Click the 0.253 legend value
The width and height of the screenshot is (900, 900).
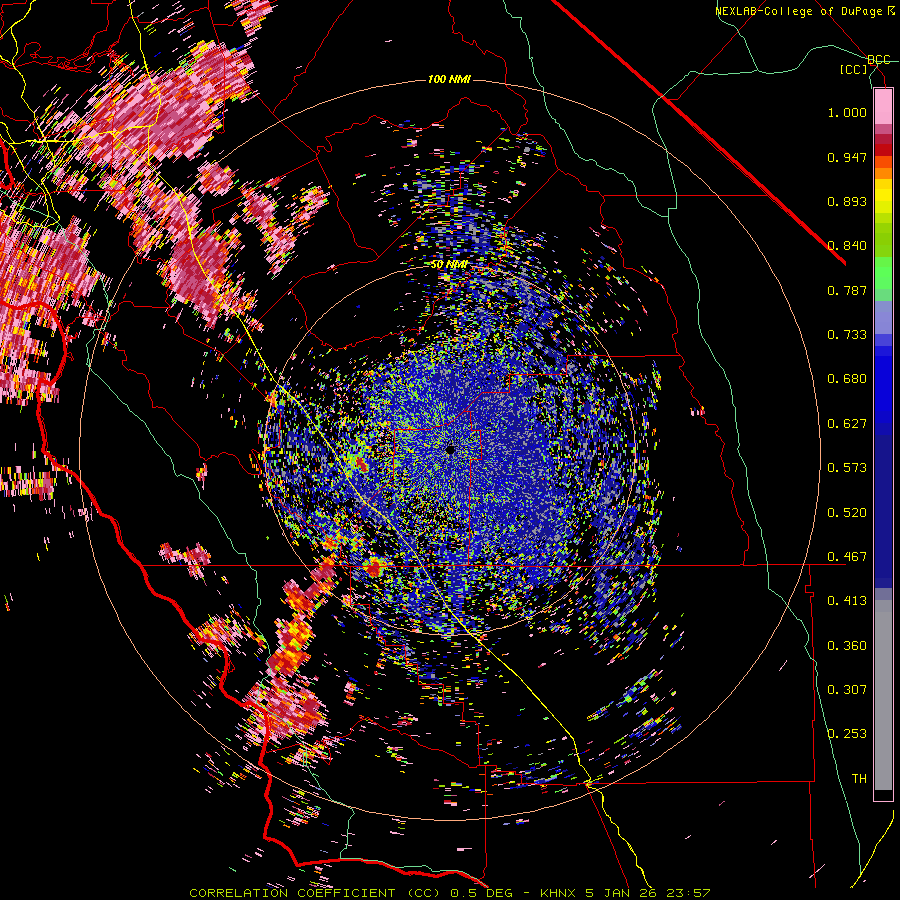[847, 734]
